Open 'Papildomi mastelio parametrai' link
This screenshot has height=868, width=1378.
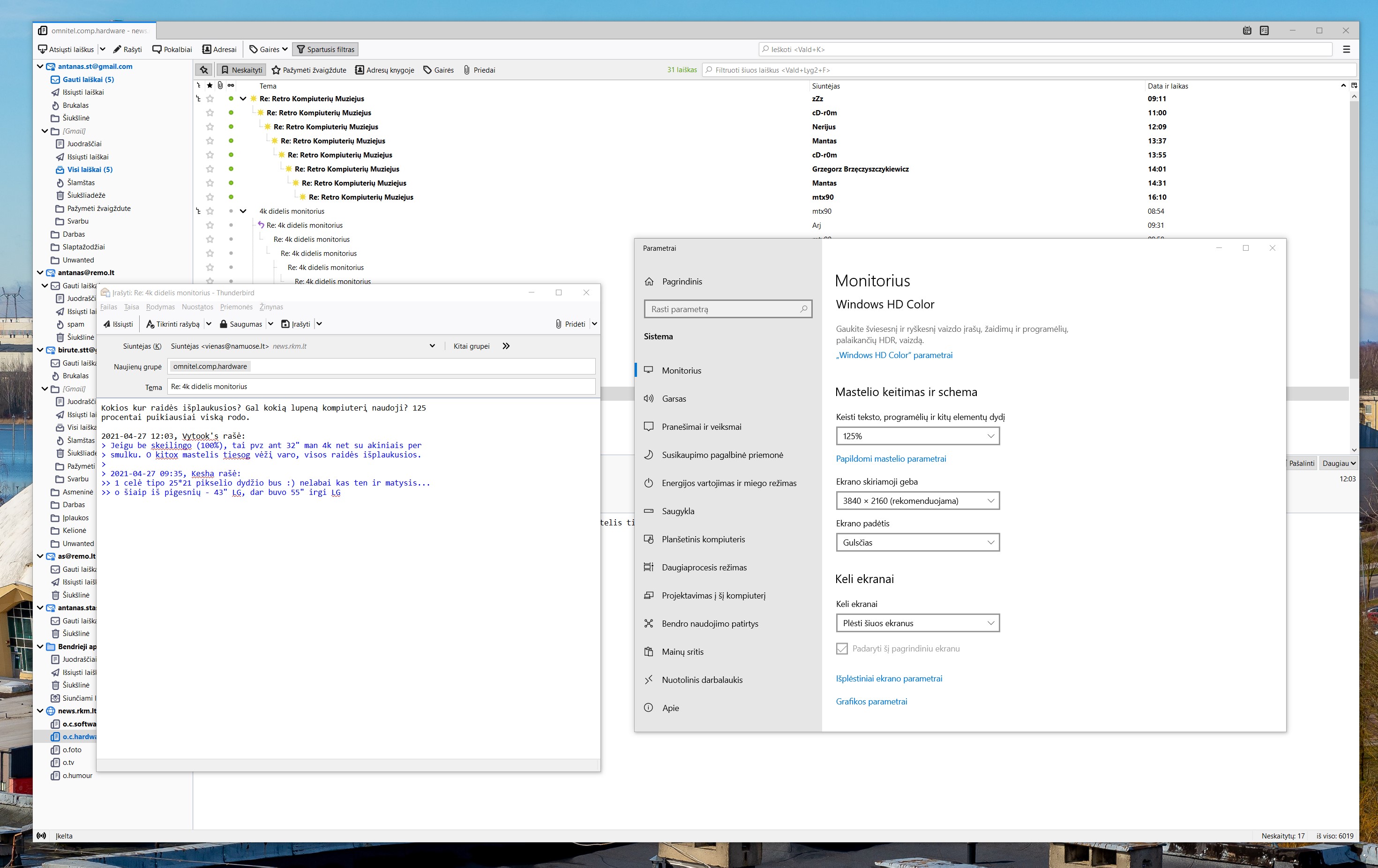coord(891,458)
